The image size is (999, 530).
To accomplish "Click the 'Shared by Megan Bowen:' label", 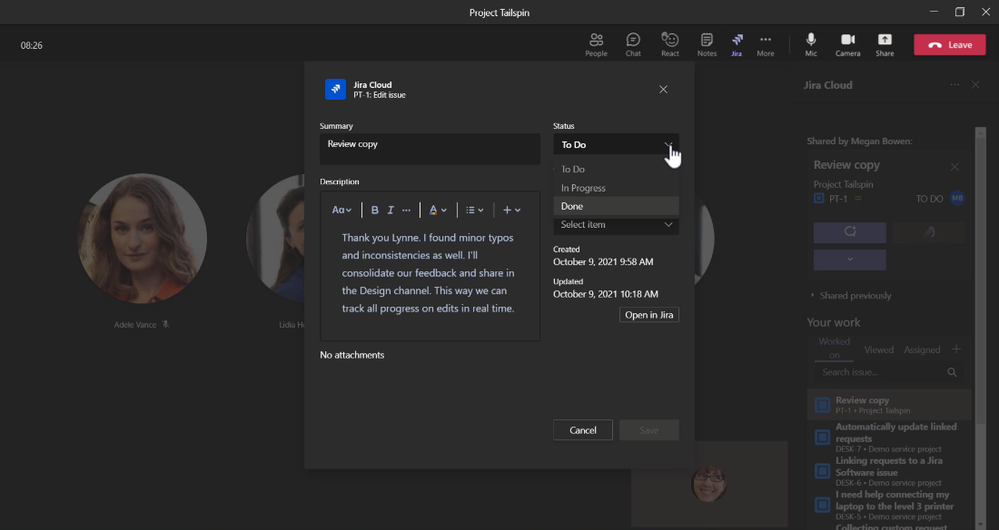I will point(859,141).
